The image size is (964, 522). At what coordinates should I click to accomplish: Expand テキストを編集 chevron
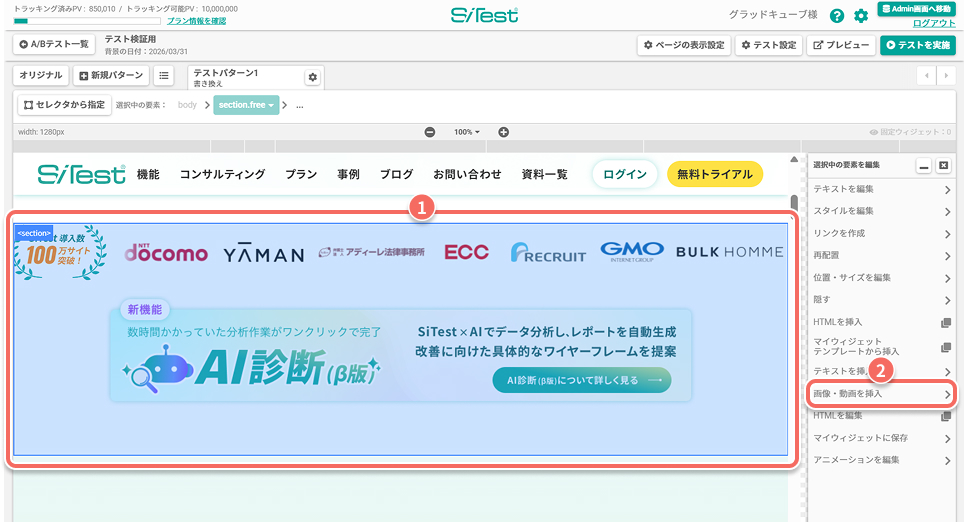tap(947, 190)
